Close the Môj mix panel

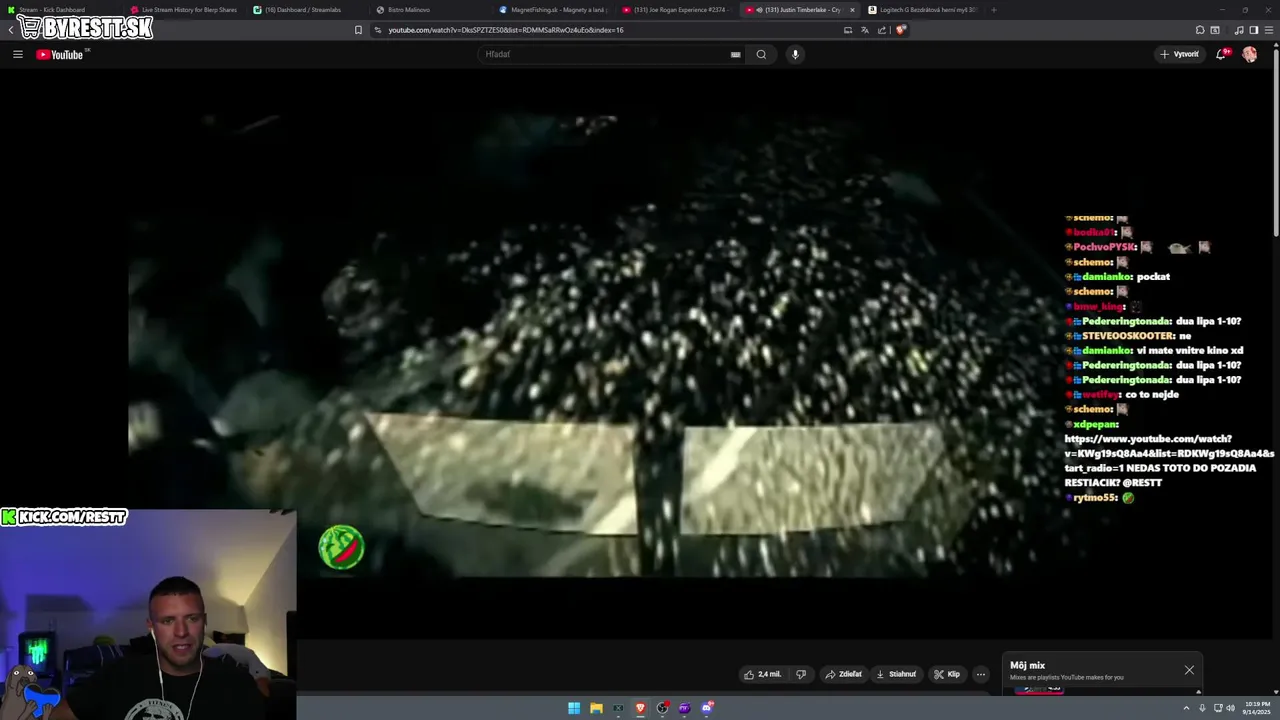pyautogui.click(x=1189, y=670)
